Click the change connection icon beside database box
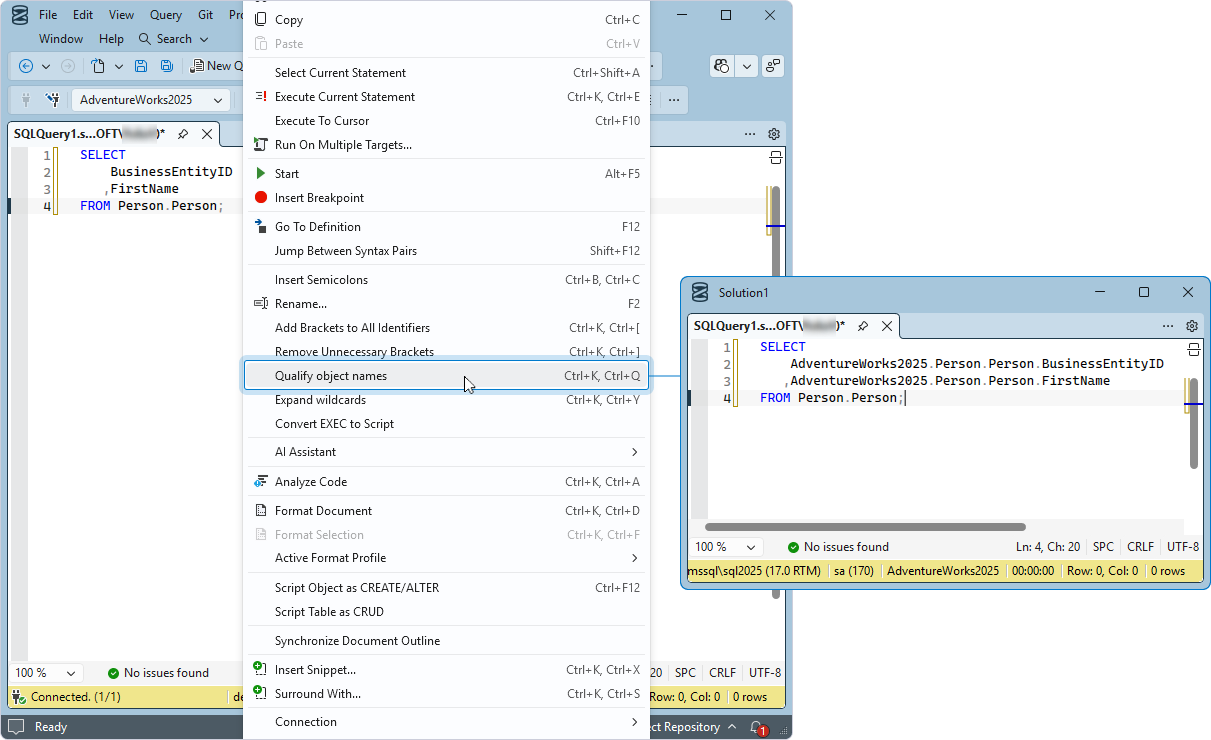 coord(53,100)
